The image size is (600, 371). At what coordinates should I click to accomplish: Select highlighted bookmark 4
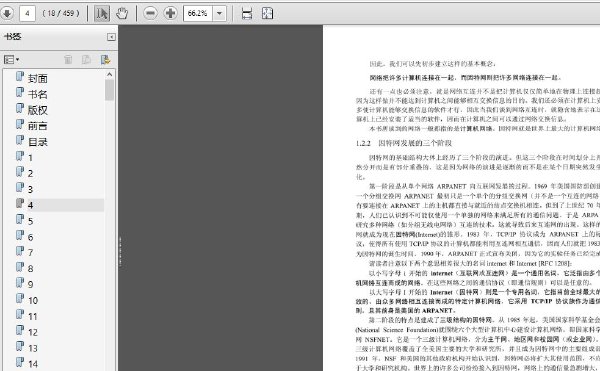click(x=30, y=205)
